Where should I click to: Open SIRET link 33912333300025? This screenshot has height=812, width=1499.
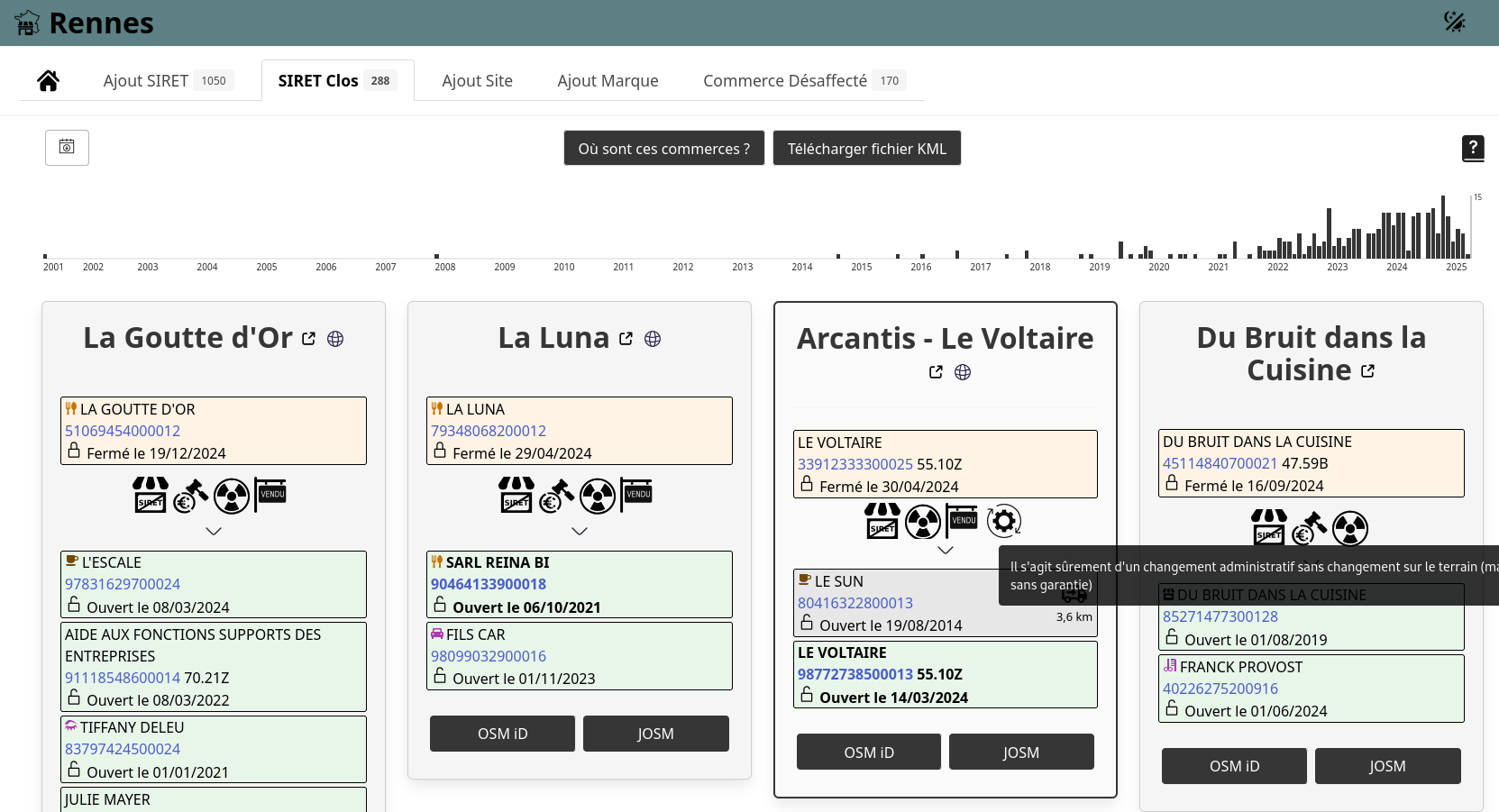pos(855,464)
